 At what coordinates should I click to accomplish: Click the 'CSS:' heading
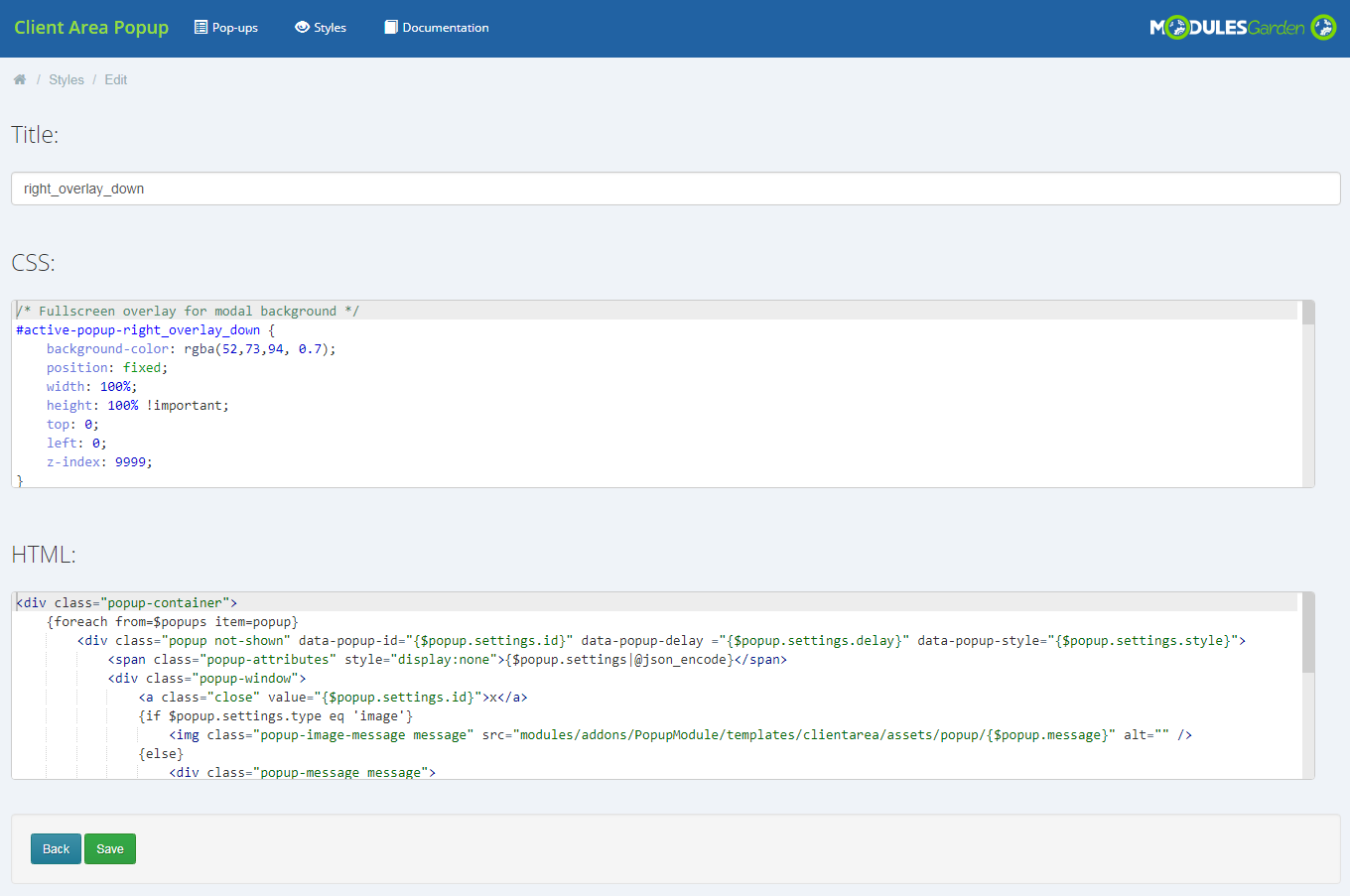point(33,263)
